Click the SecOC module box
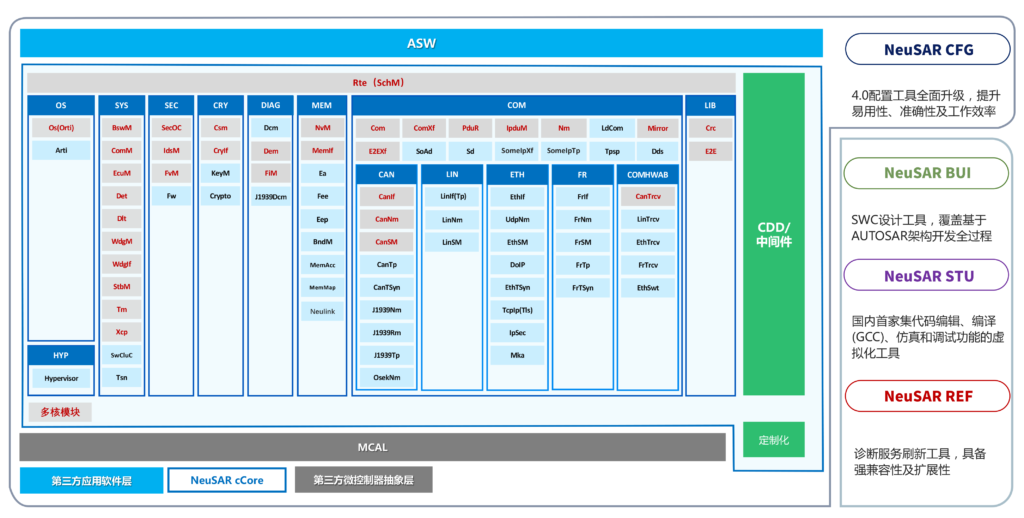1024x518 pixels. click(171, 128)
